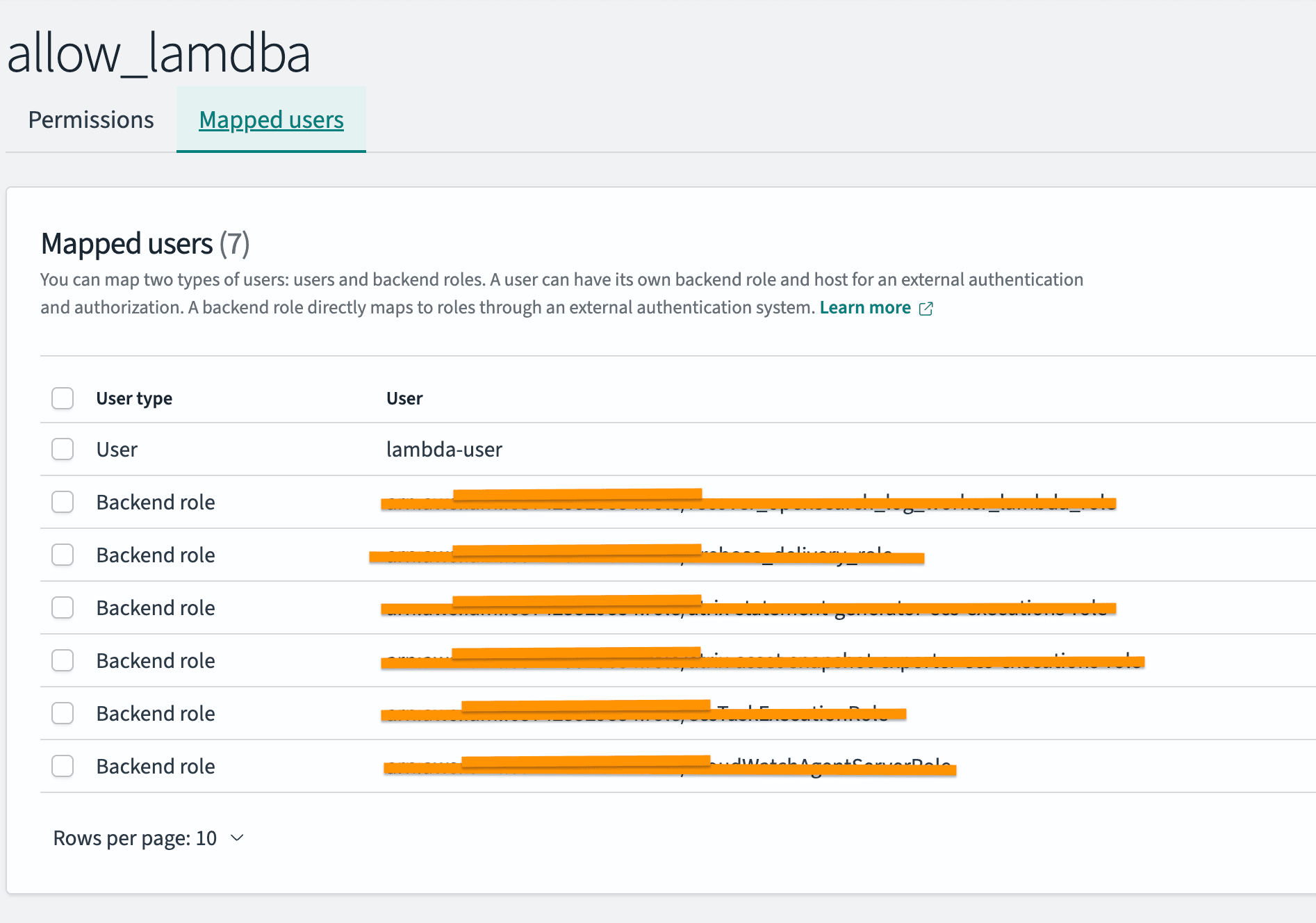
Task: Open the Rows per page dropdown
Action: point(149,838)
